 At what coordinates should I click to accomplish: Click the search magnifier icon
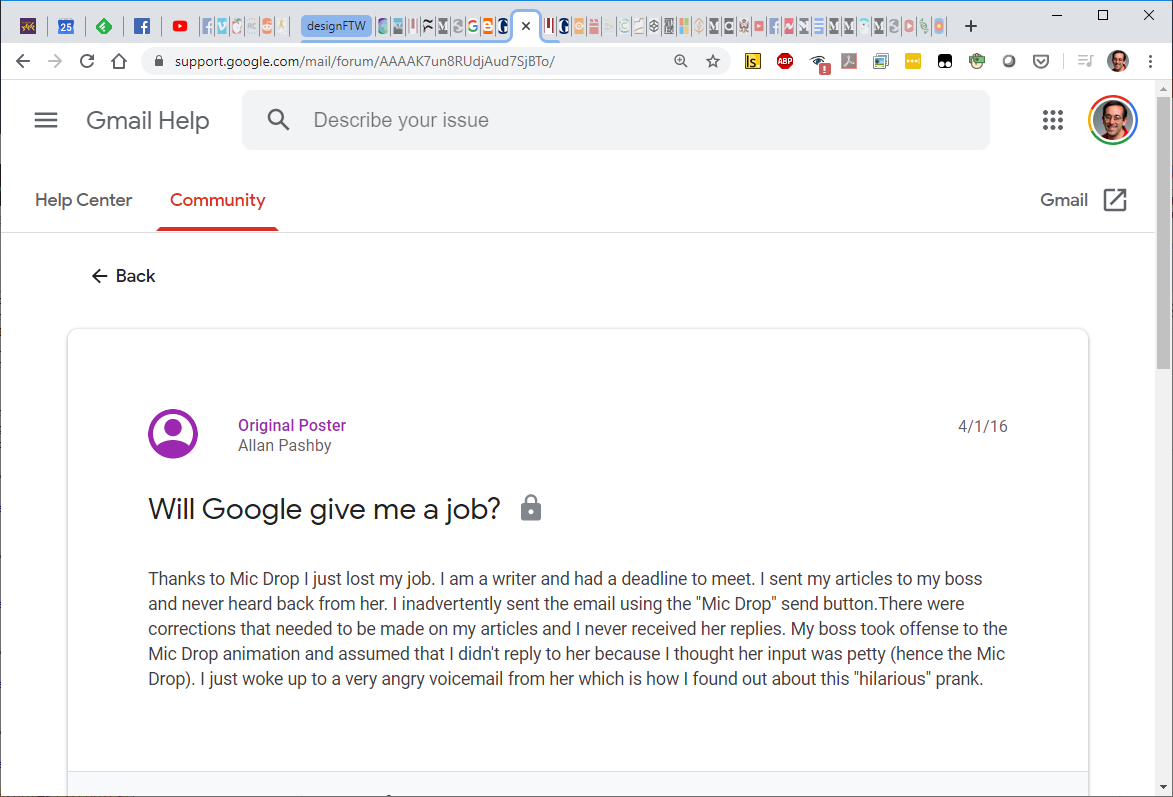point(278,121)
